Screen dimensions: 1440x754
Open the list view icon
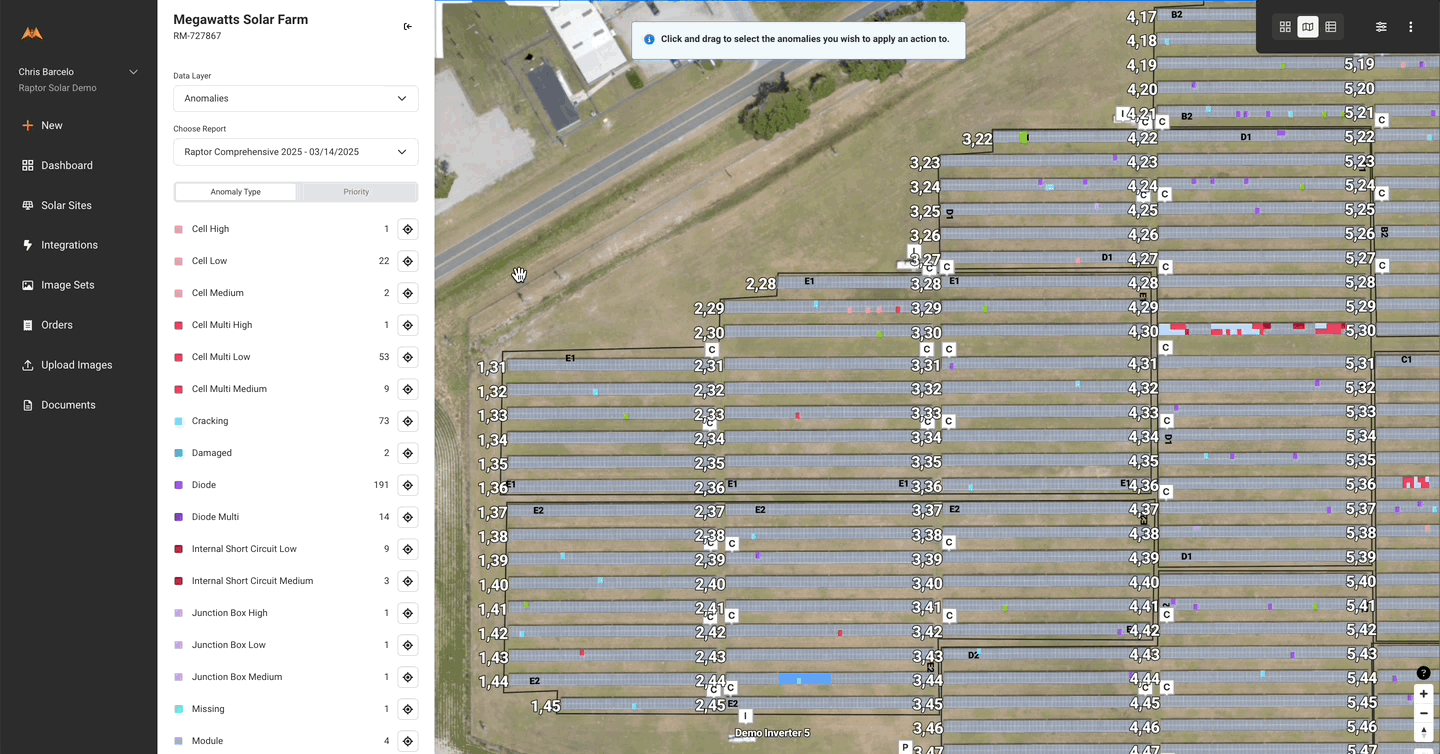coord(1331,27)
